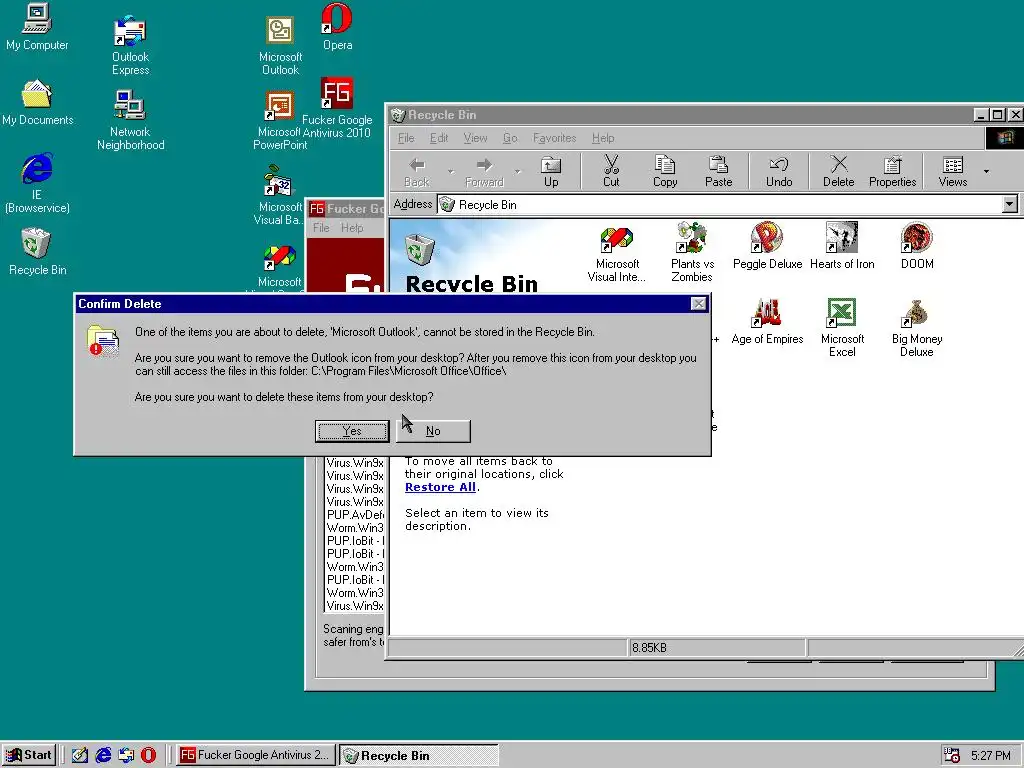Click the Views toolbar button
The image size is (1024, 768).
click(x=952, y=172)
